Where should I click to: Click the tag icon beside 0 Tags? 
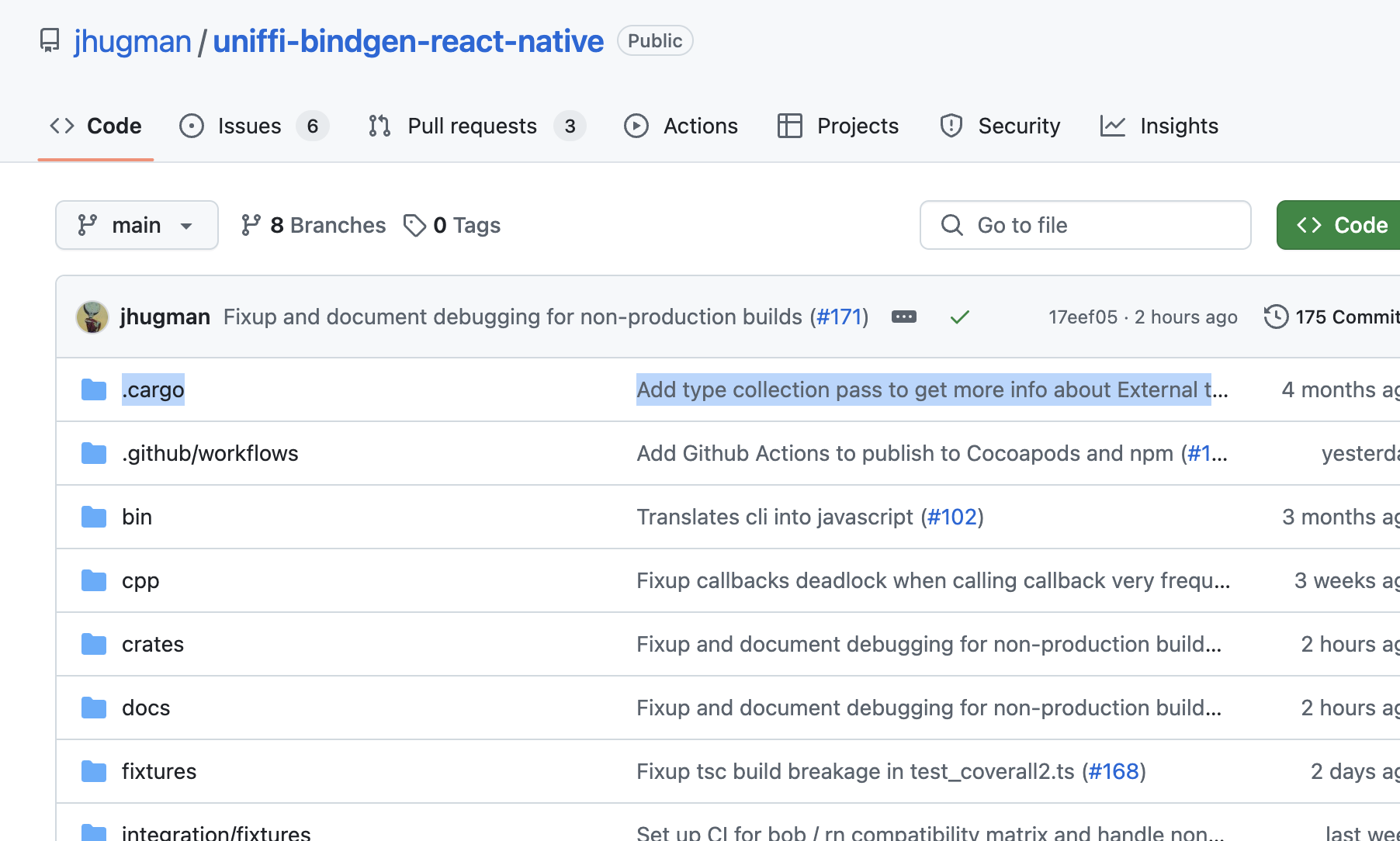click(416, 224)
